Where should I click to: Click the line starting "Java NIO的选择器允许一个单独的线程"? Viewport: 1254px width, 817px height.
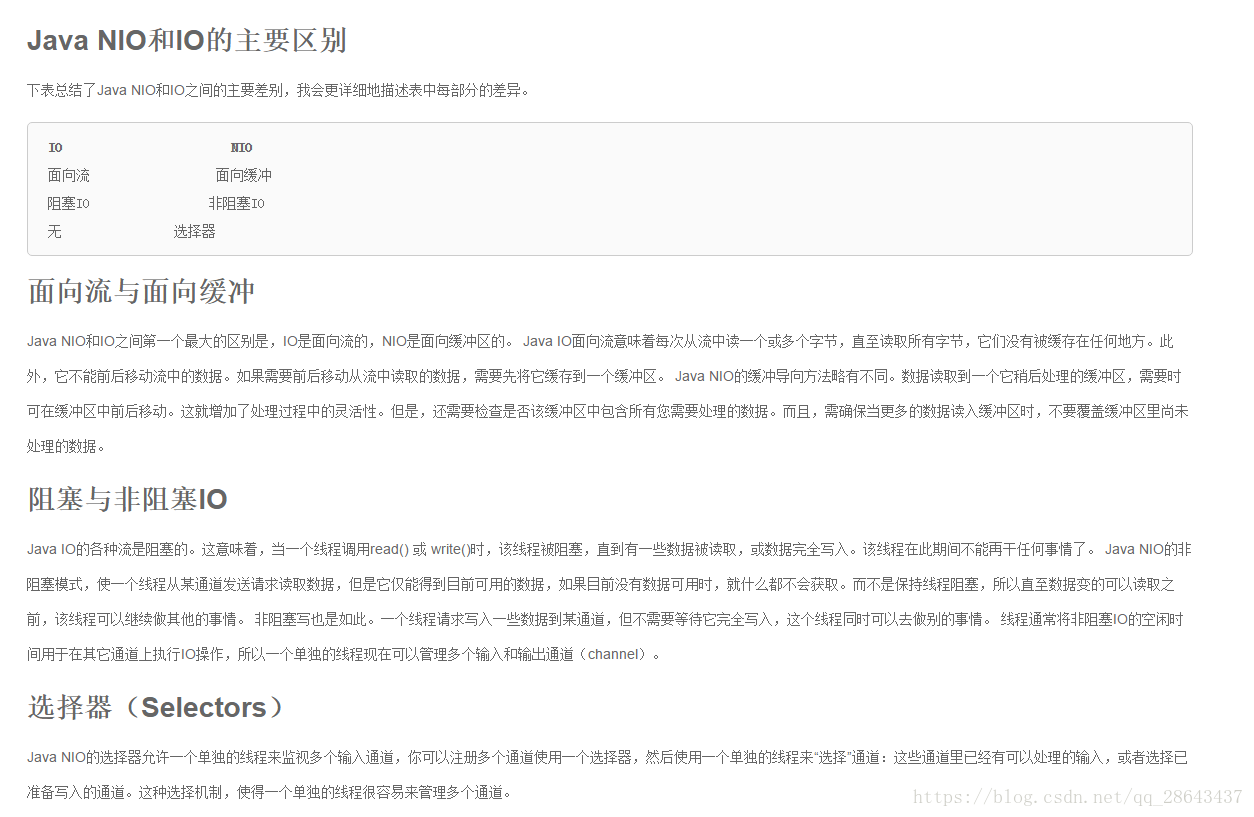(607, 757)
